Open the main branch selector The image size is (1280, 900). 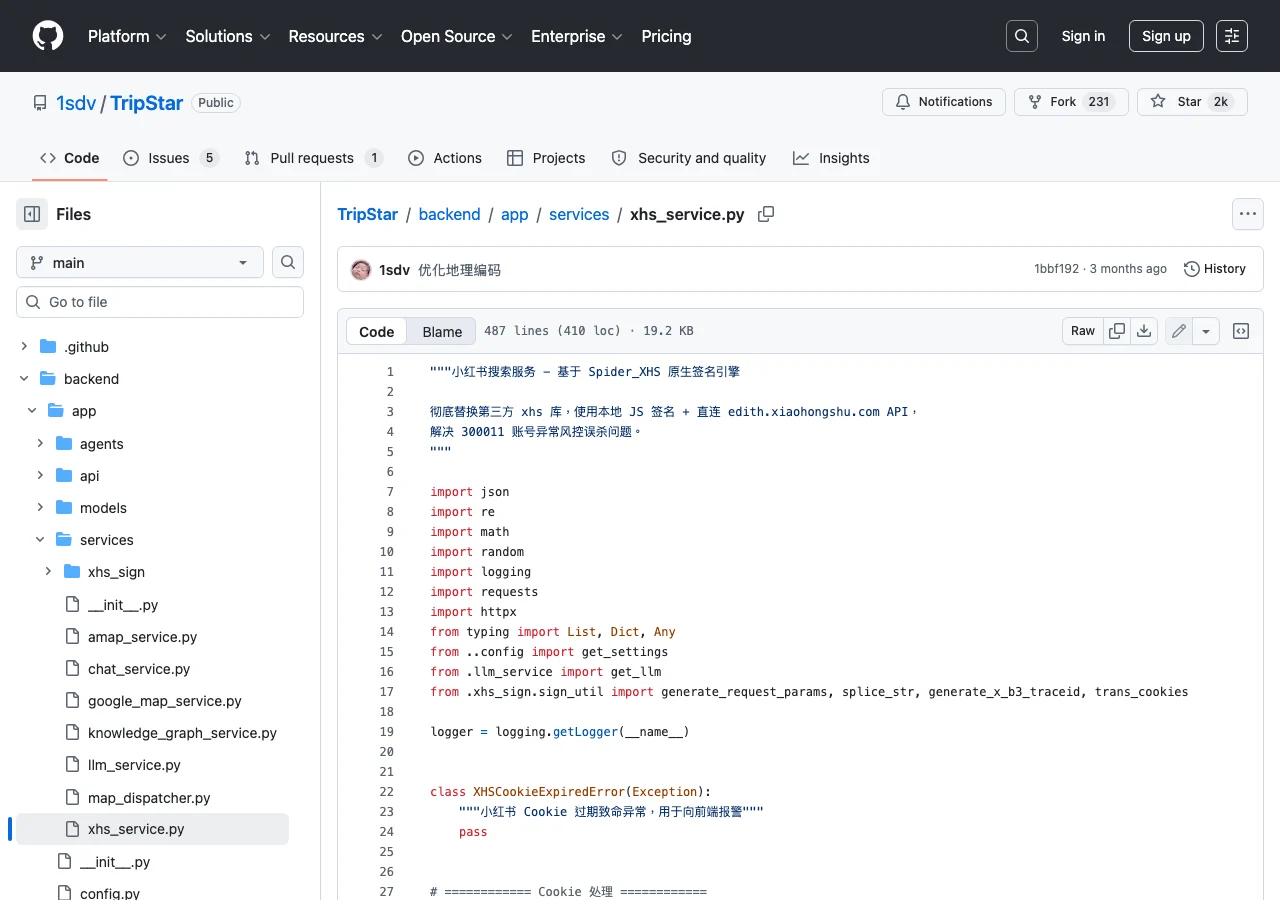[x=140, y=262]
